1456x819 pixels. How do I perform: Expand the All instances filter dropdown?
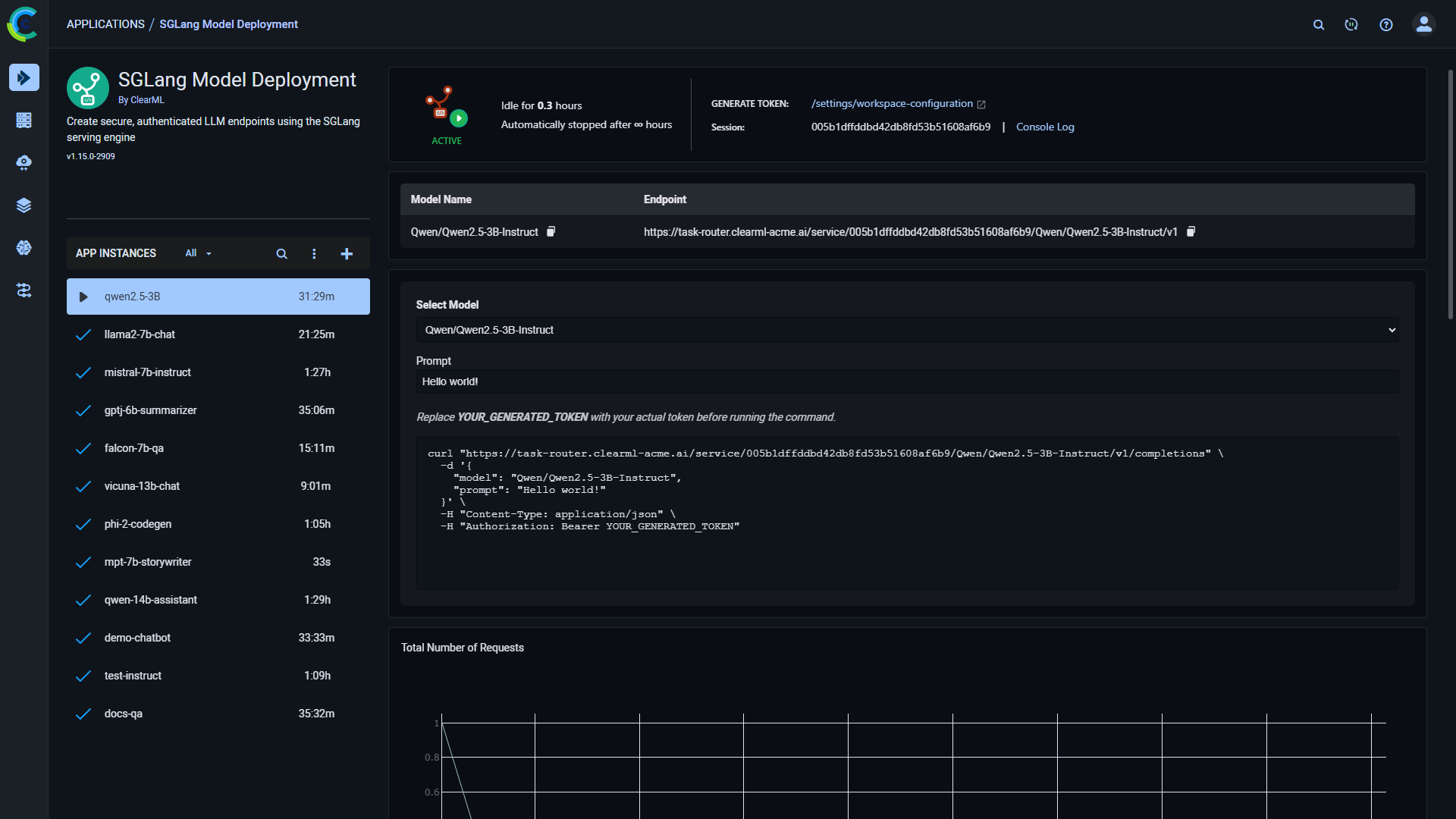click(199, 253)
